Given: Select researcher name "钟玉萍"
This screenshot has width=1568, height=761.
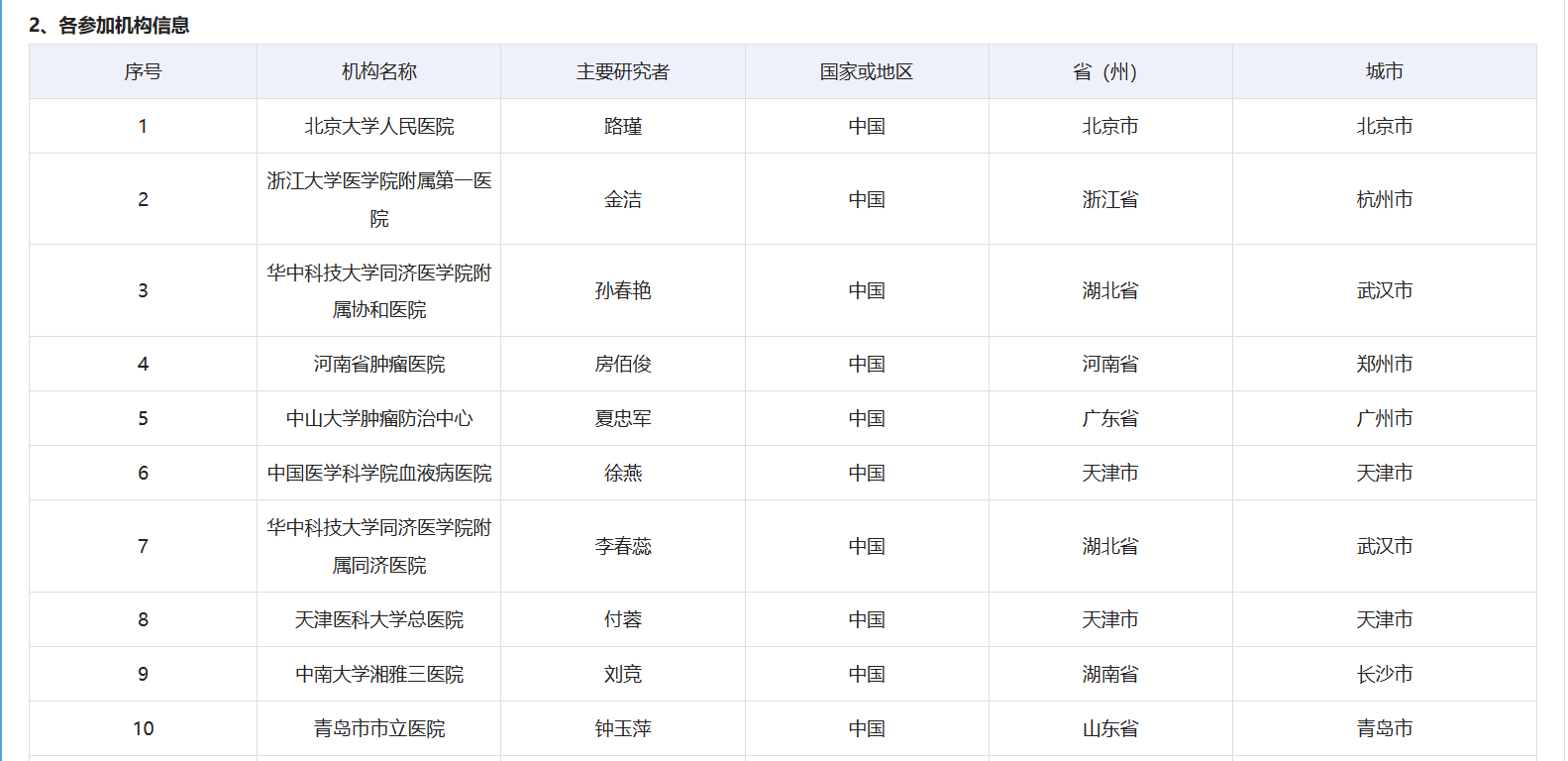Looking at the screenshot, I should [623, 728].
